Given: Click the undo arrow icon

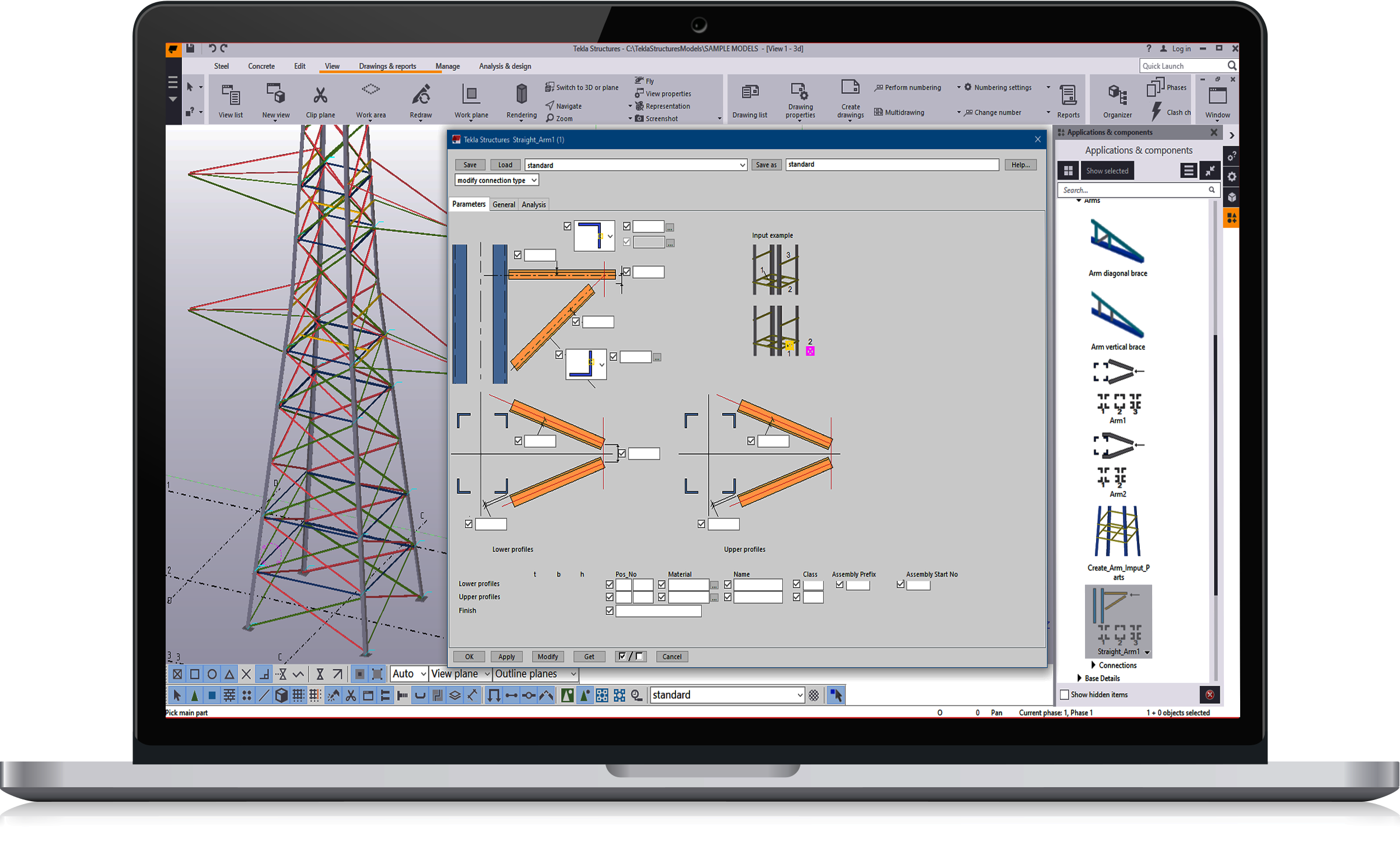Looking at the screenshot, I should point(212,48).
